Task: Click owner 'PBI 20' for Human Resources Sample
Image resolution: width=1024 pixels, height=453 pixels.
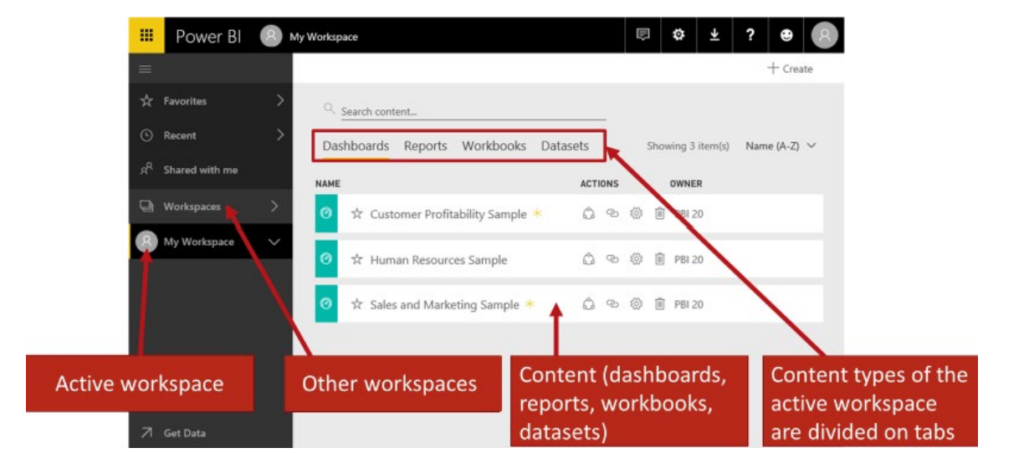Action: [689, 260]
